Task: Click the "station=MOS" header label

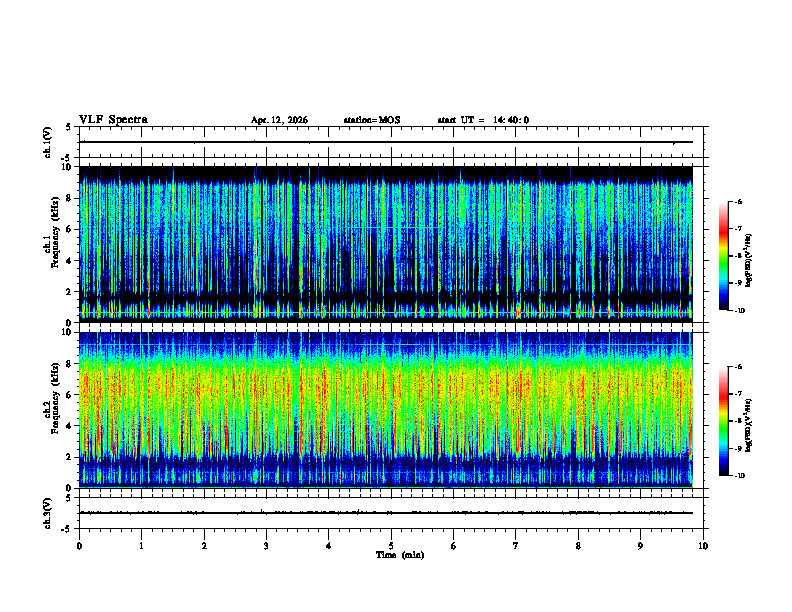Action: tap(372, 120)
